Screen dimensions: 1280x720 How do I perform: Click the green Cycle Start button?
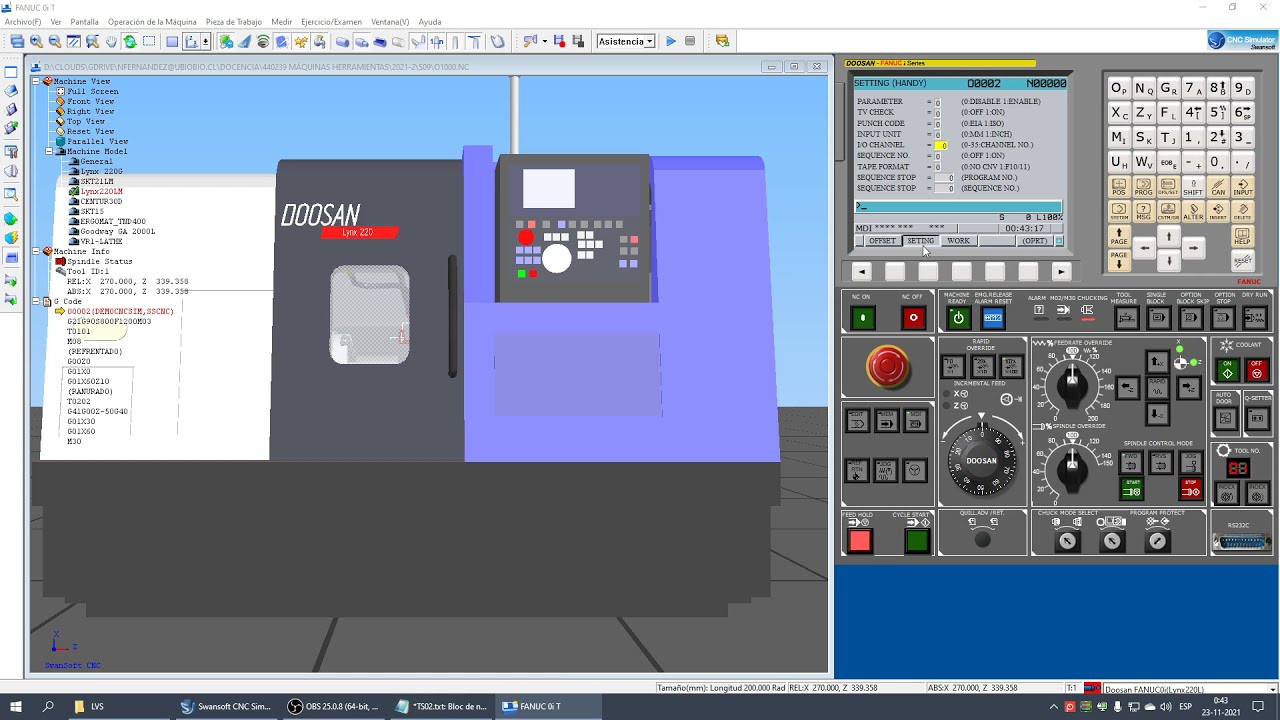point(917,541)
